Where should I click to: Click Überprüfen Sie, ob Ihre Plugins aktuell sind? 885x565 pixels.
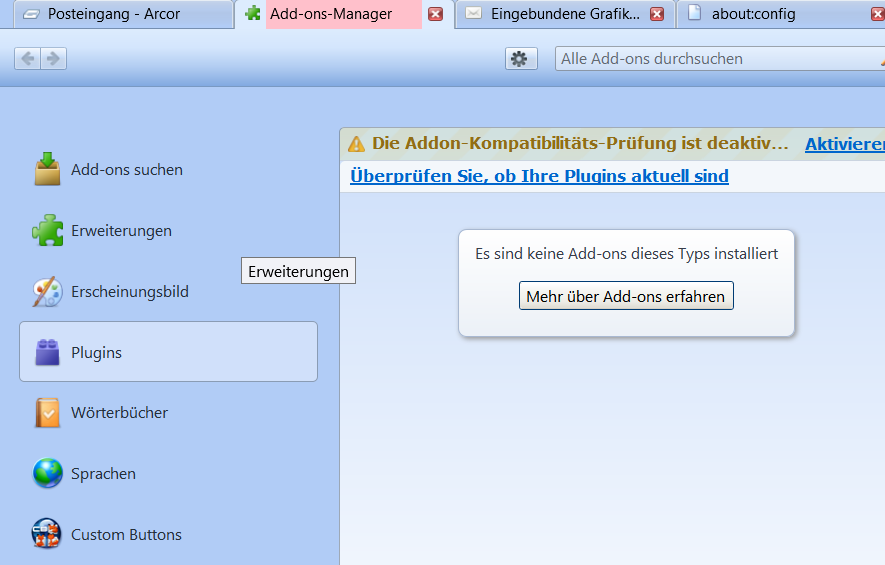click(539, 176)
